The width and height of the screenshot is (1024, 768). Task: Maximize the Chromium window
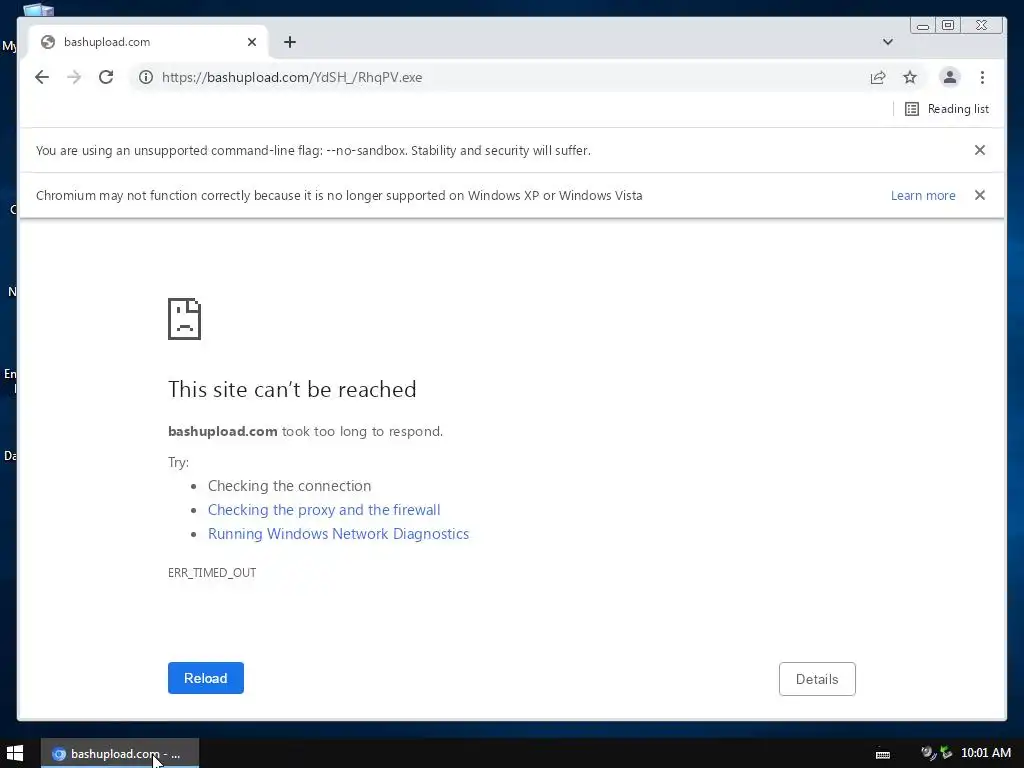pos(948,25)
